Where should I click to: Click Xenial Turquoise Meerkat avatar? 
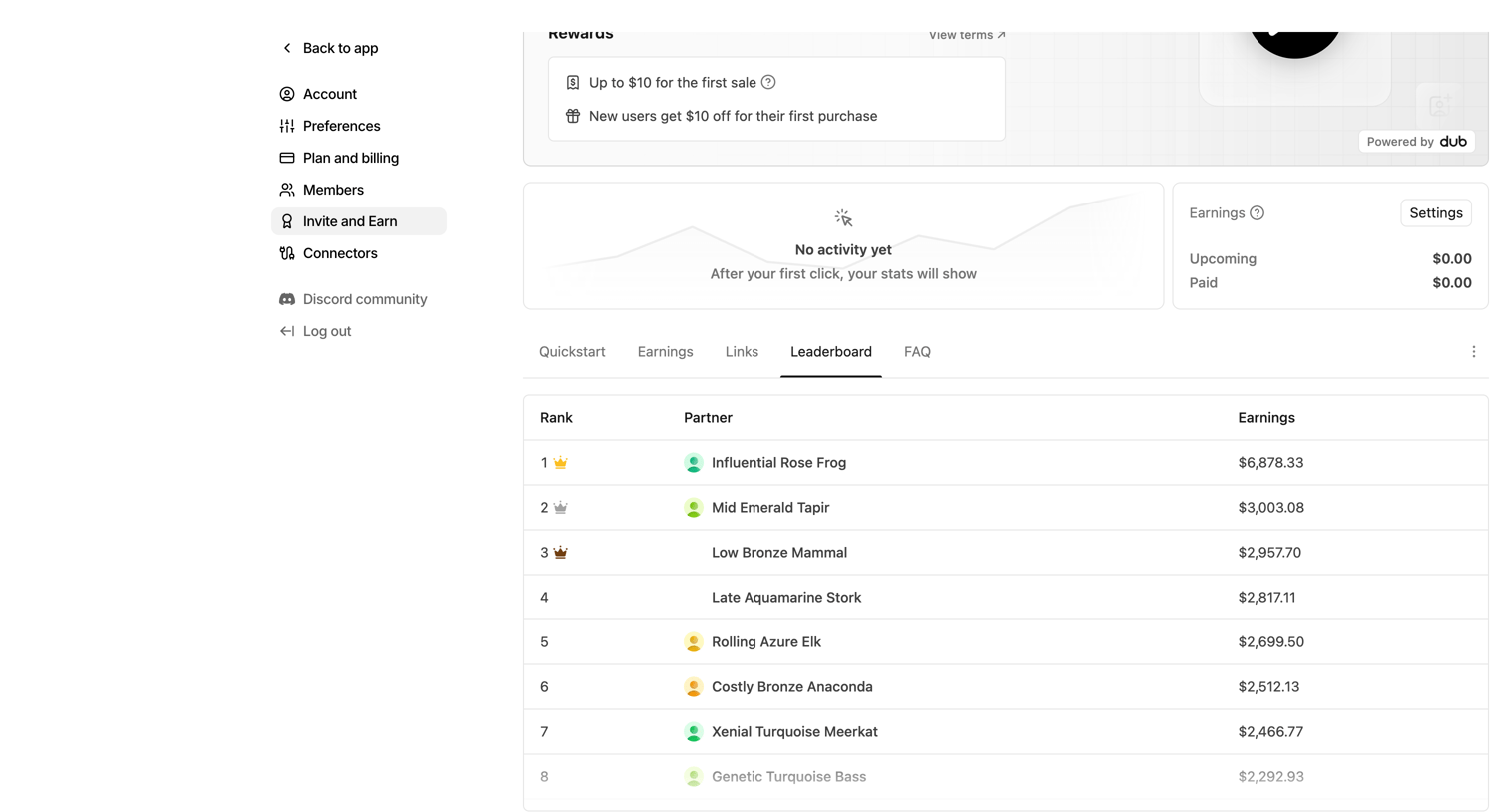pyautogui.click(x=694, y=732)
